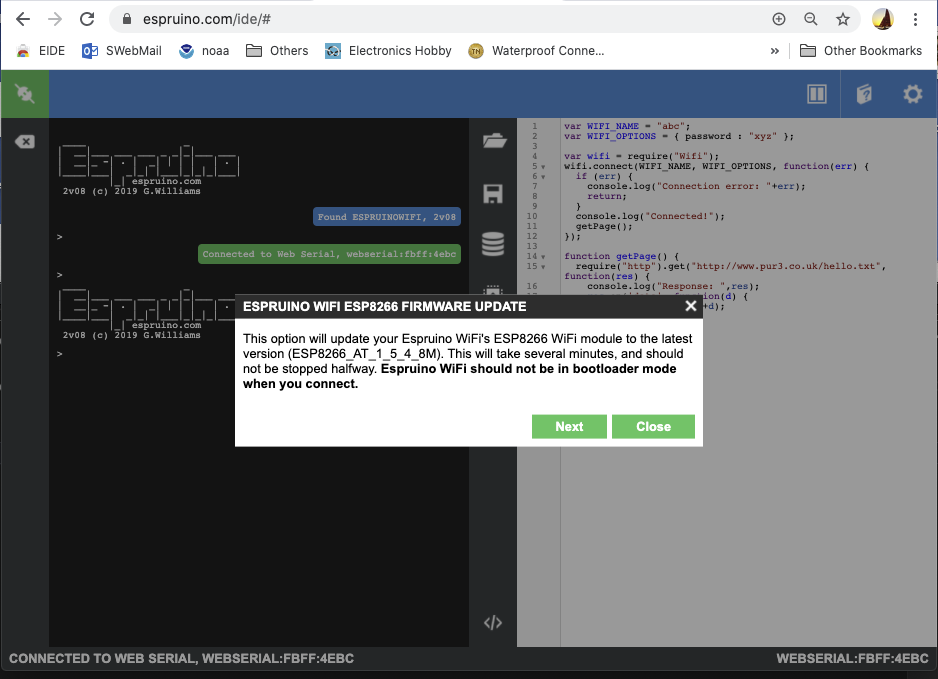Open the Electronics Hobby bookmark

point(388,51)
